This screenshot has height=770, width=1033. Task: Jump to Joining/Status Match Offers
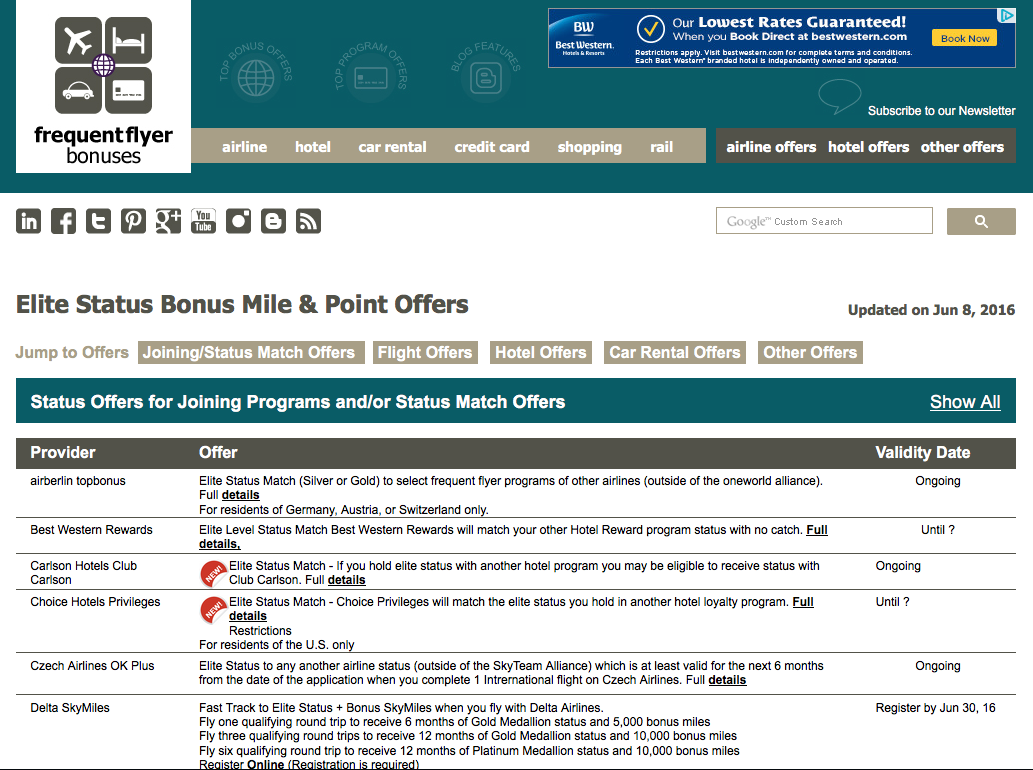coord(249,352)
